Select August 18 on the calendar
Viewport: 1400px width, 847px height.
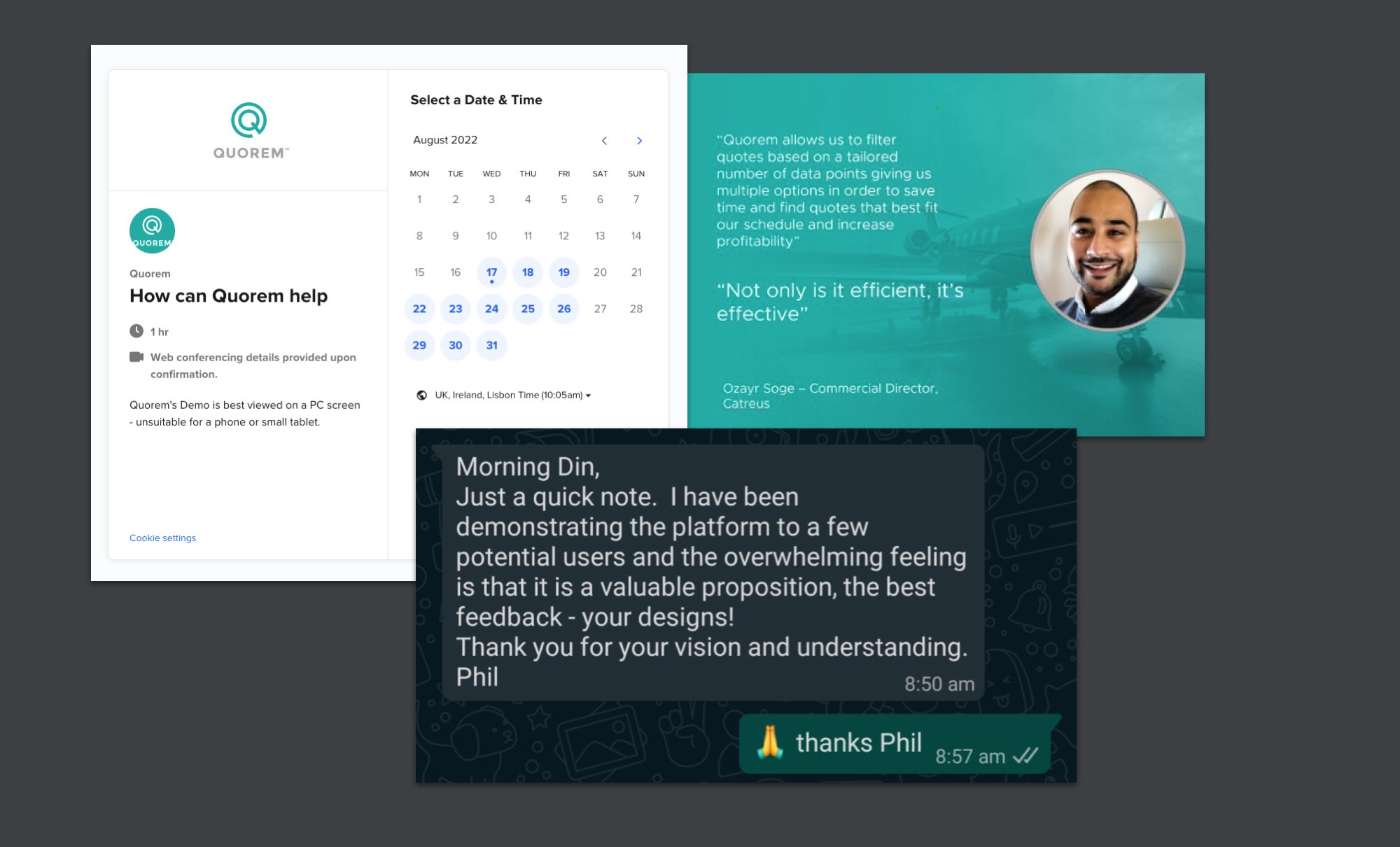pyautogui.click(x=528, y=272)
